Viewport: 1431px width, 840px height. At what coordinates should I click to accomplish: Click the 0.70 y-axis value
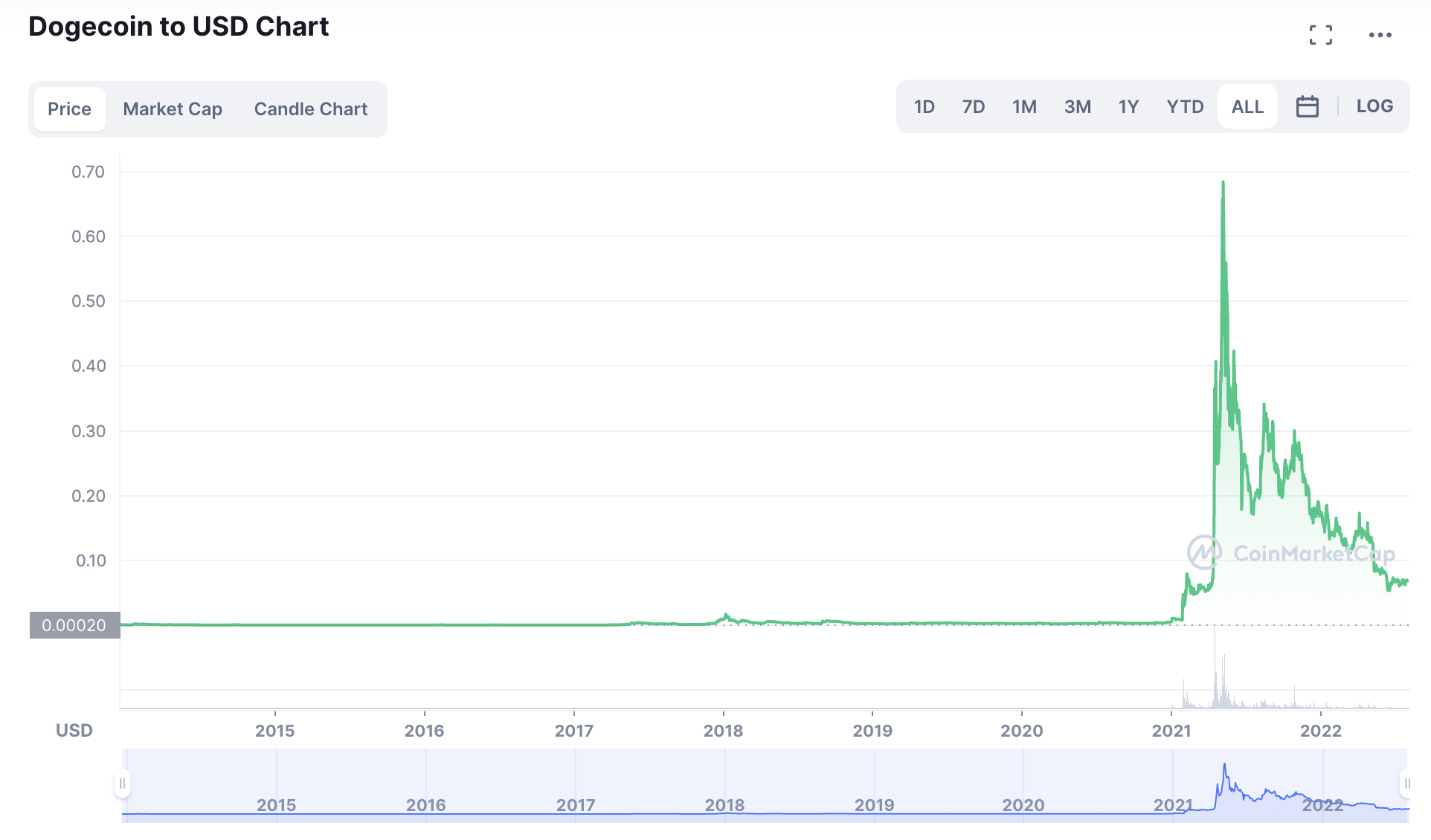(x=88, y=172)
